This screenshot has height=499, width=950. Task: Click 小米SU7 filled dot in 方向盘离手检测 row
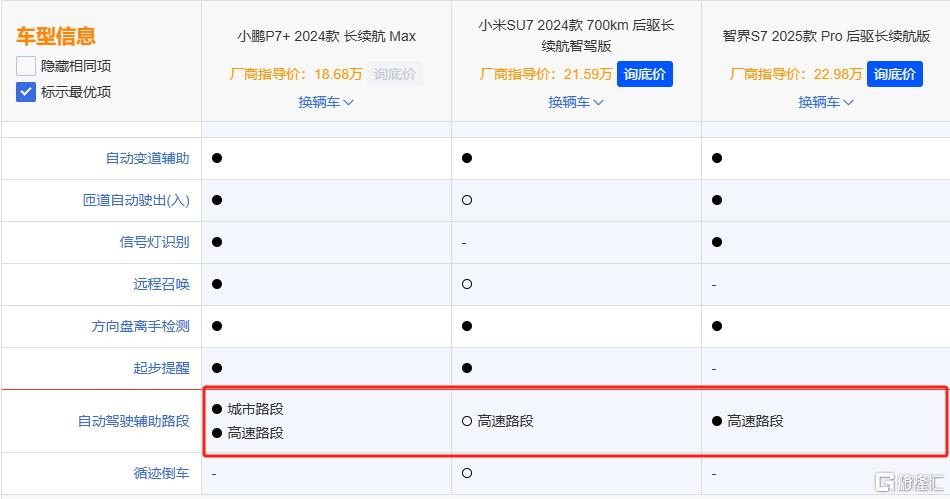467,326
